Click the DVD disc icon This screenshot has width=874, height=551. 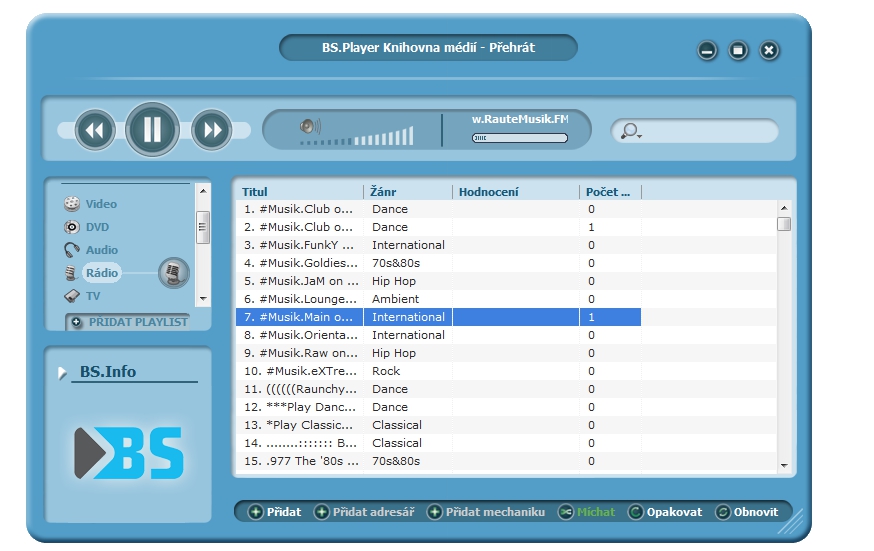(71, 227)
